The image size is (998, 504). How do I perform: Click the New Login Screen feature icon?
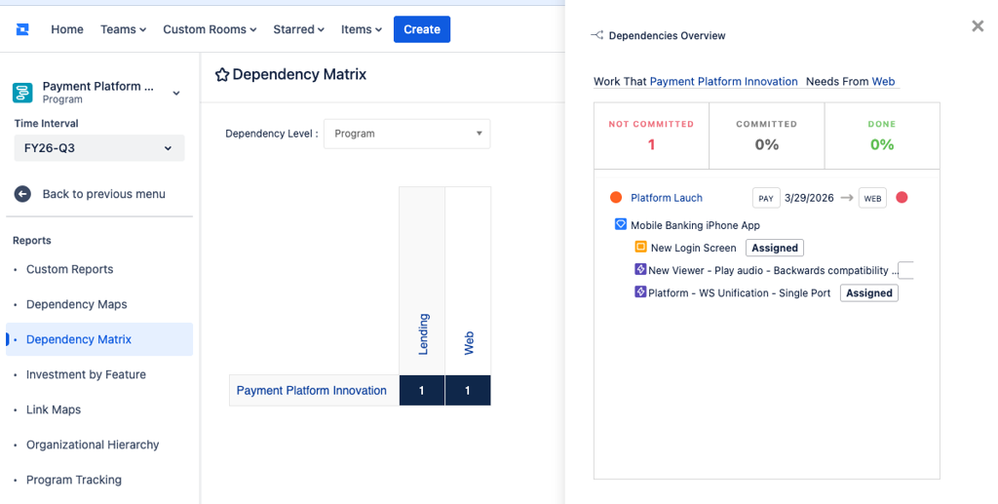point(641,247)
